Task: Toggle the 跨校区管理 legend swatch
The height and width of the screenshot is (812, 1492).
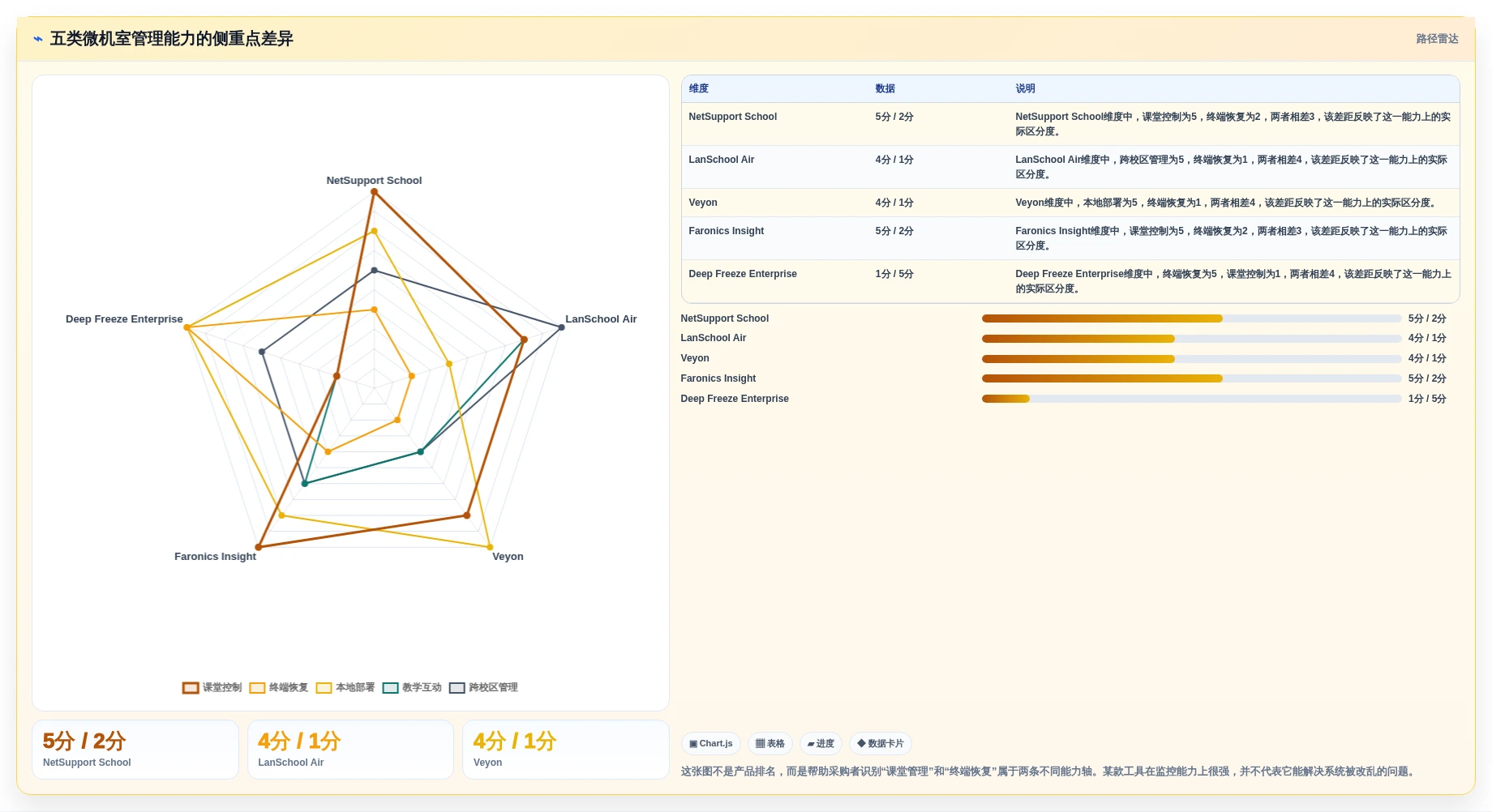Action: point(457,688)
